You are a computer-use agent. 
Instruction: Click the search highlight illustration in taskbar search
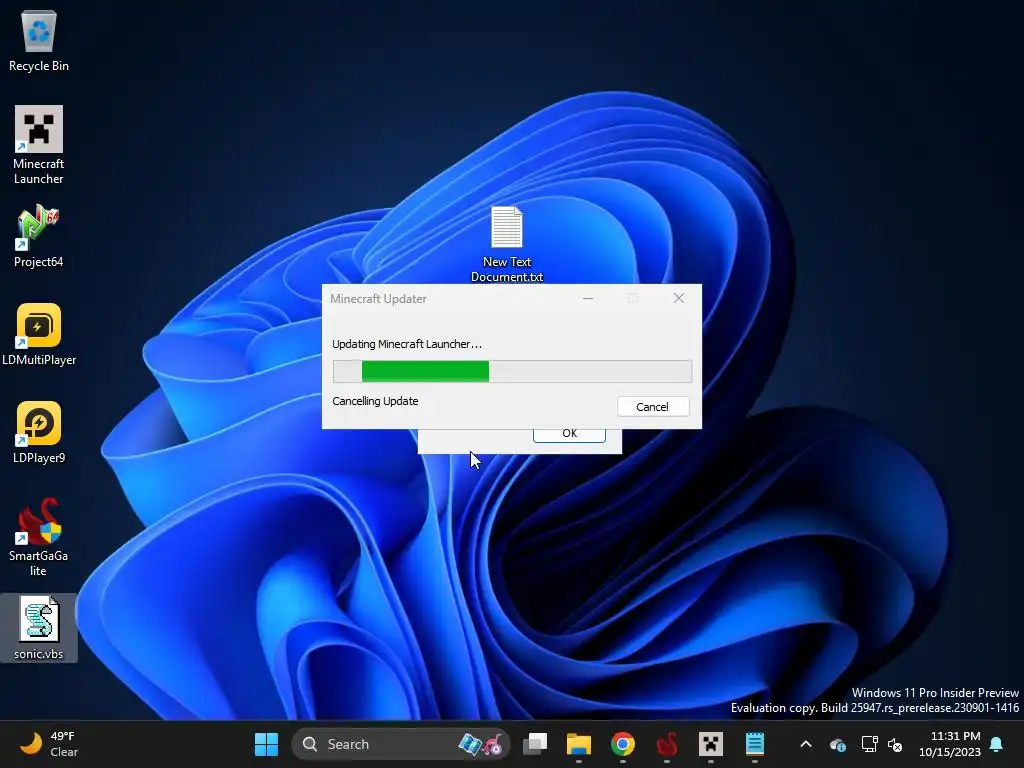tap(481, 744)
